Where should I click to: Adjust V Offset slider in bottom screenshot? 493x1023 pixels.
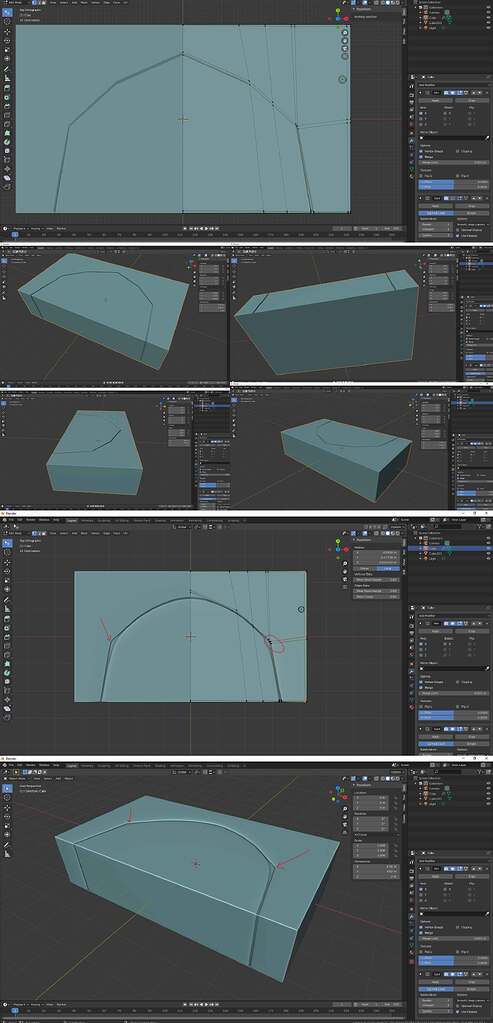point(453,963)
